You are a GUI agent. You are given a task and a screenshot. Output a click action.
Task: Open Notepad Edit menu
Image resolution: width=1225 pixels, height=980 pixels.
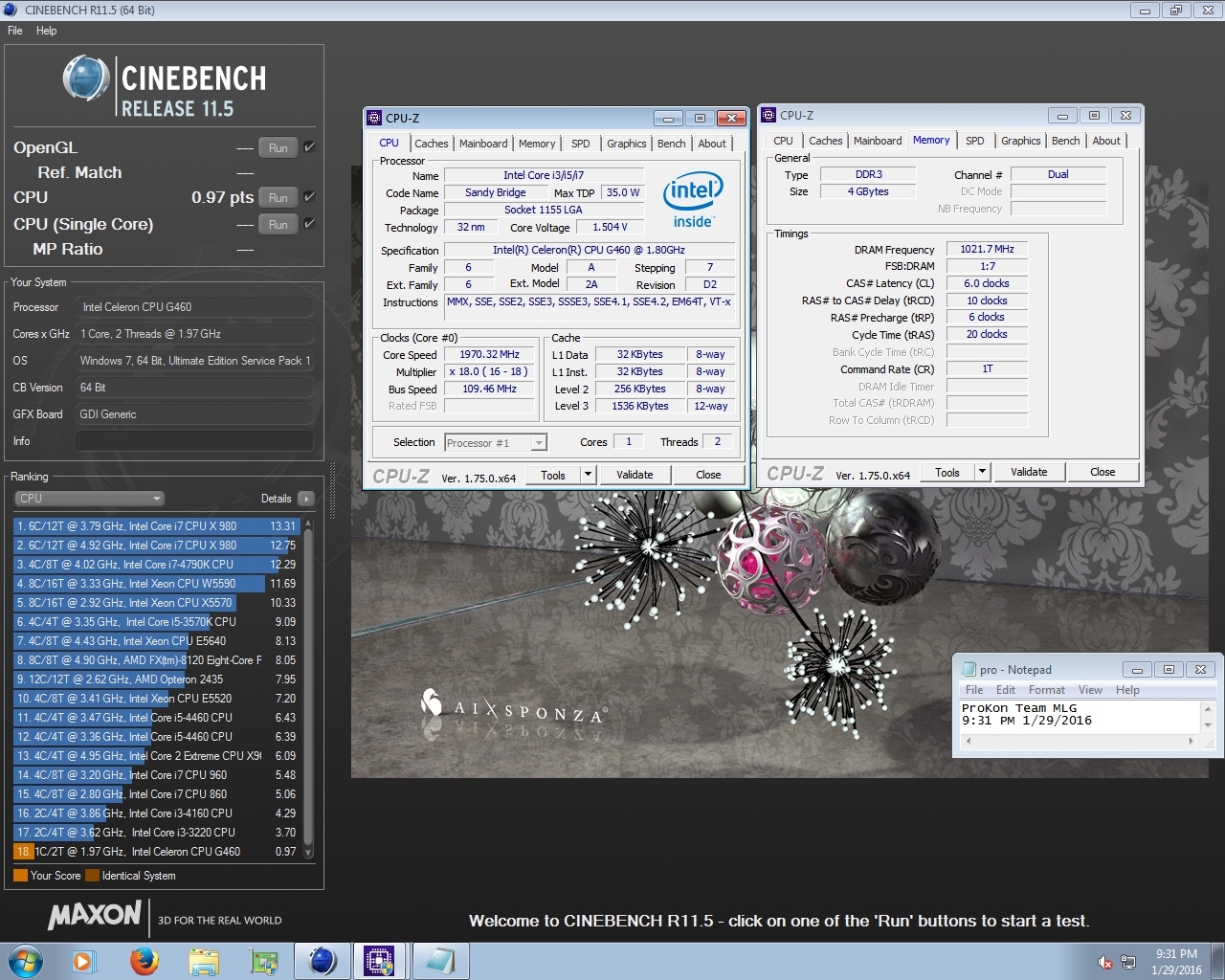coord(1006,690)
